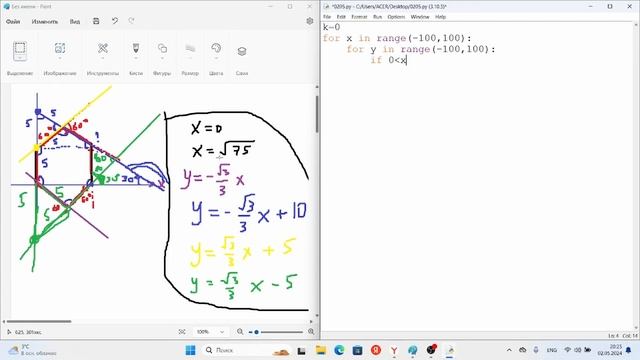Open Paint settings gear
This screenshot has width=640, height=360.
(310, 21)
